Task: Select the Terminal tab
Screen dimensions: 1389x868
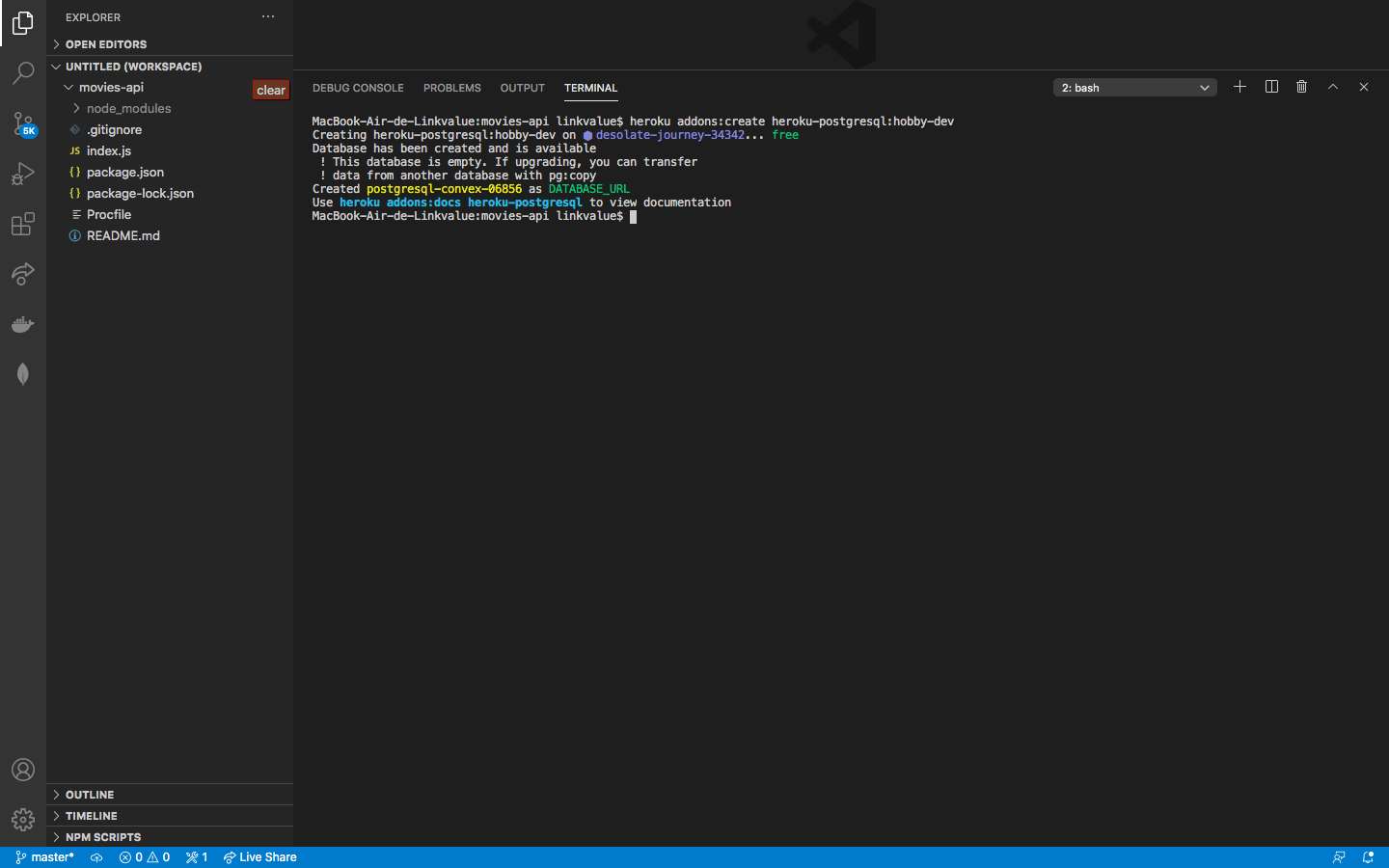Action: click(590, 88)
